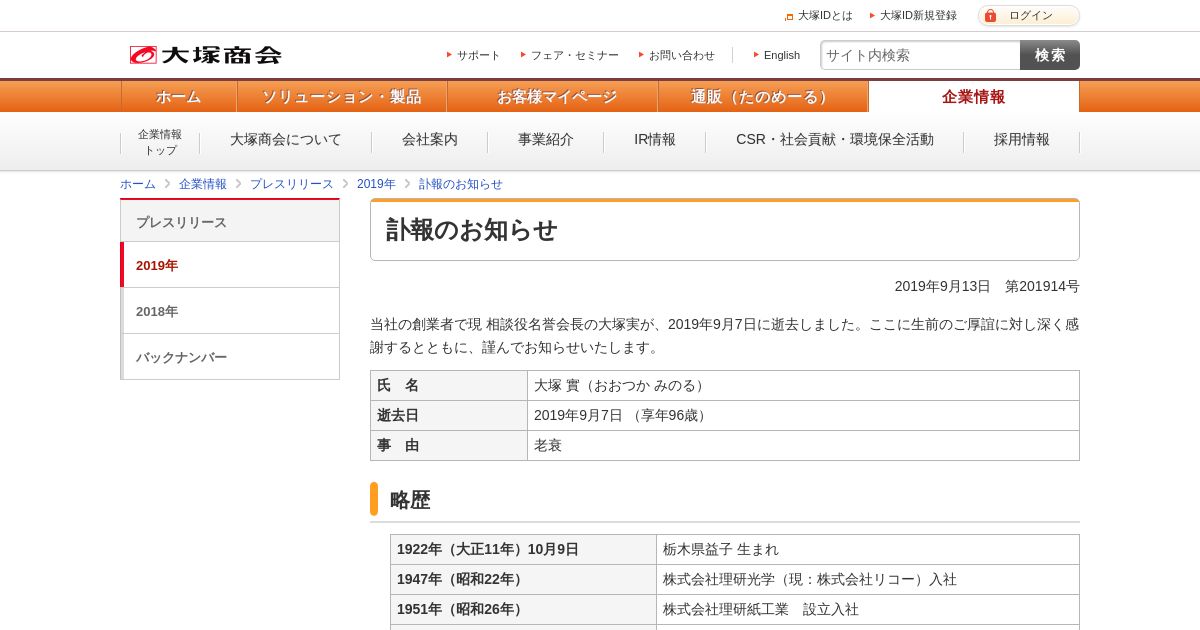Screen dimensions: 1200x630
Task: Click the 株式会社理研紙工業 設立入社 cell
Action: 868,610
